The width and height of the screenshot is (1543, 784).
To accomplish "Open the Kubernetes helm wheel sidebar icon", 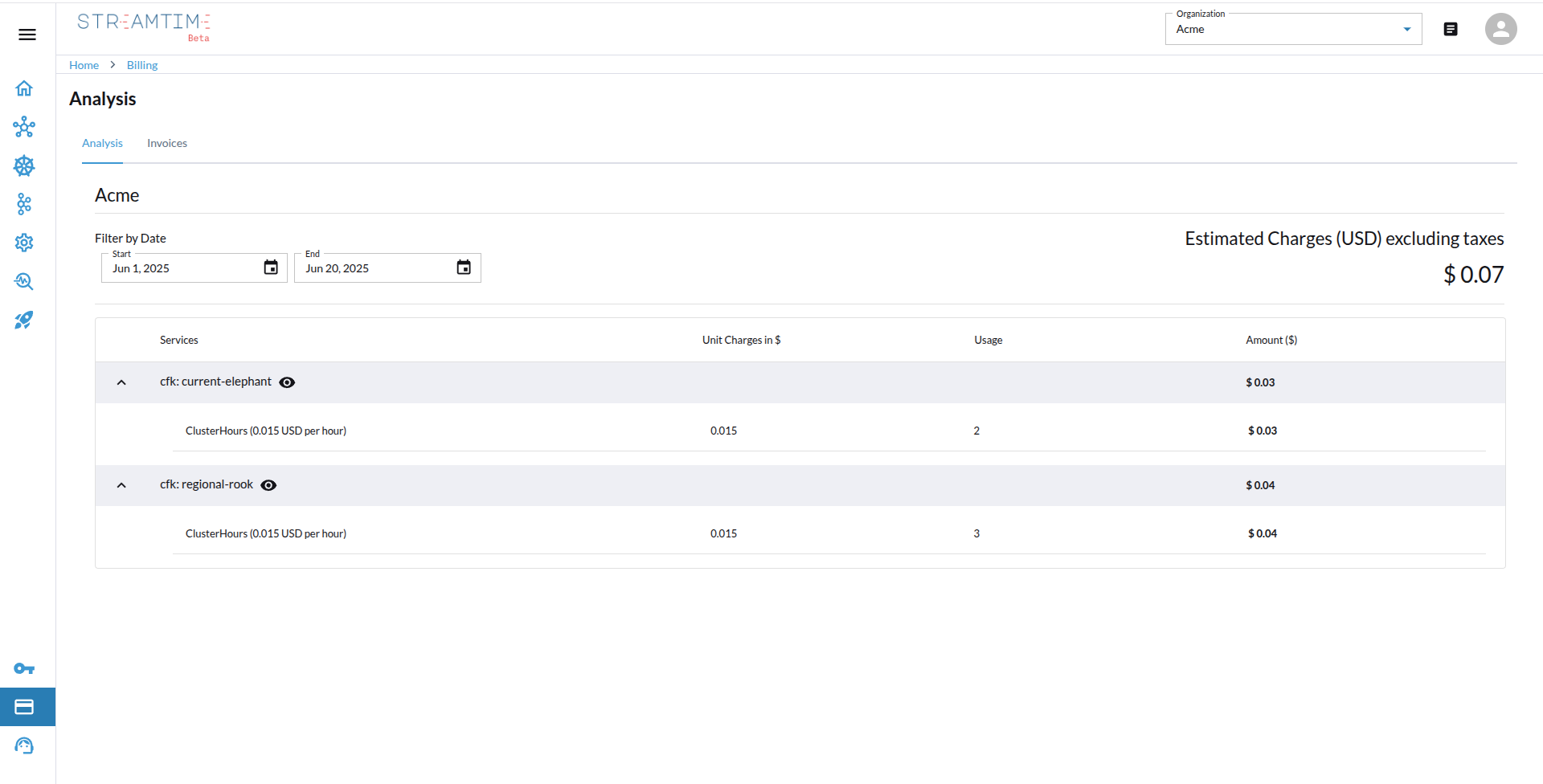I will click(24, 165).
